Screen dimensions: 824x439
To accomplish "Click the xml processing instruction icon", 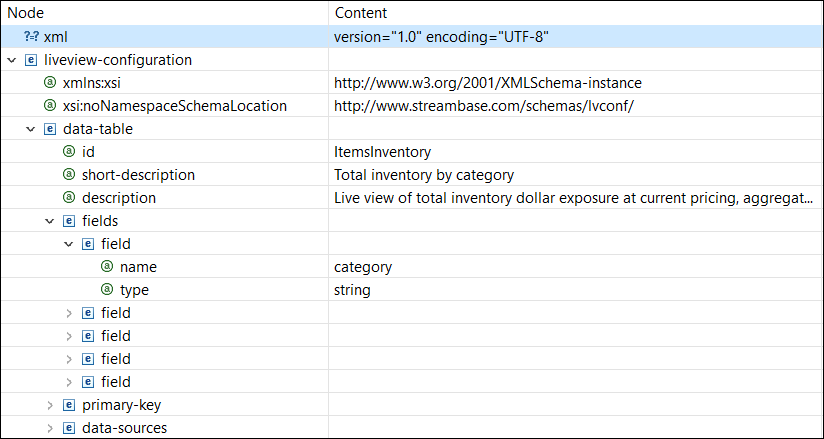I will 31,37.
